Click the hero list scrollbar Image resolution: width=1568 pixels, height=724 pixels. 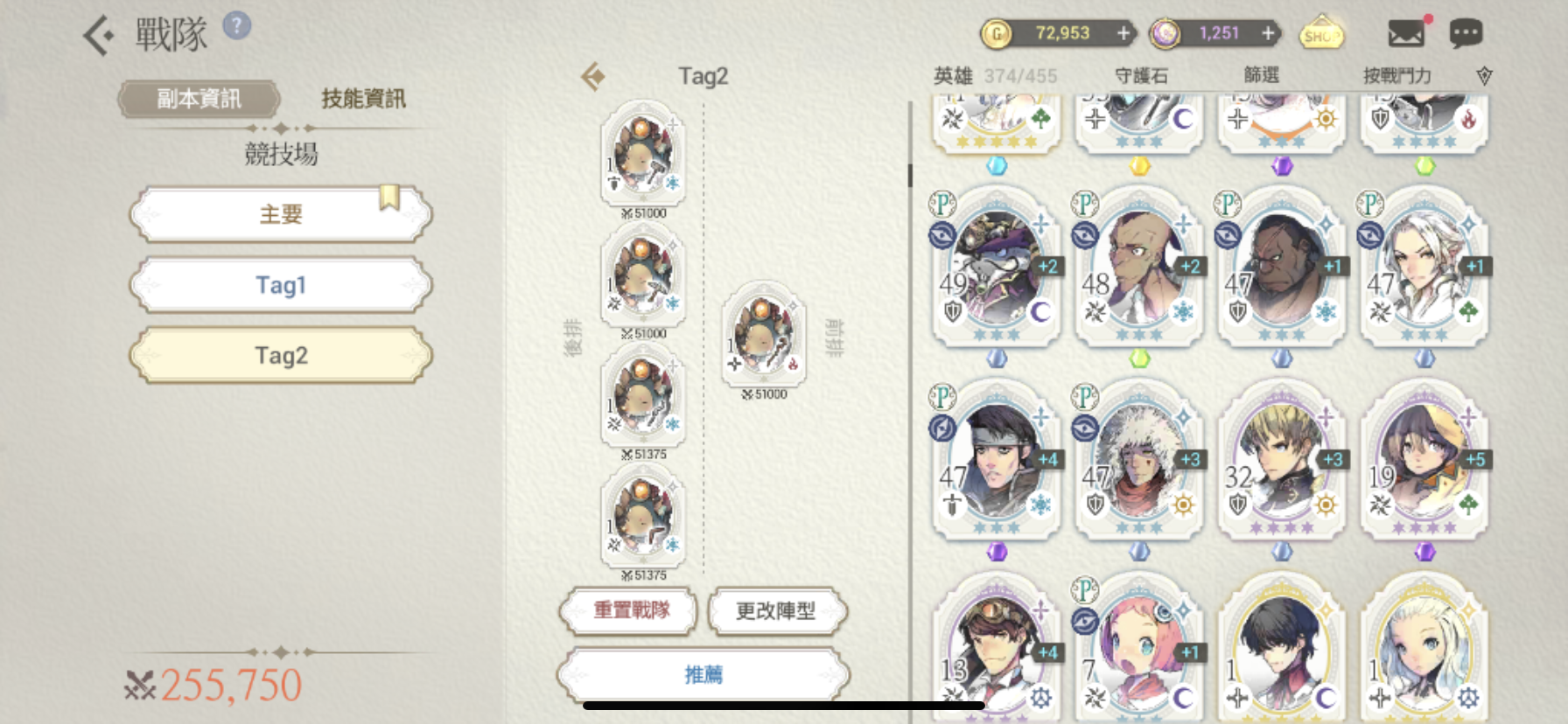pyautogui.click(x=910, y=175)
